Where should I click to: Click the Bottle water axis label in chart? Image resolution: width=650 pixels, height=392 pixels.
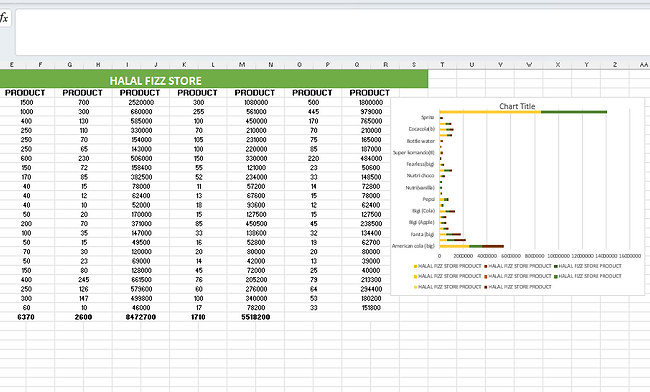(420, 141)
